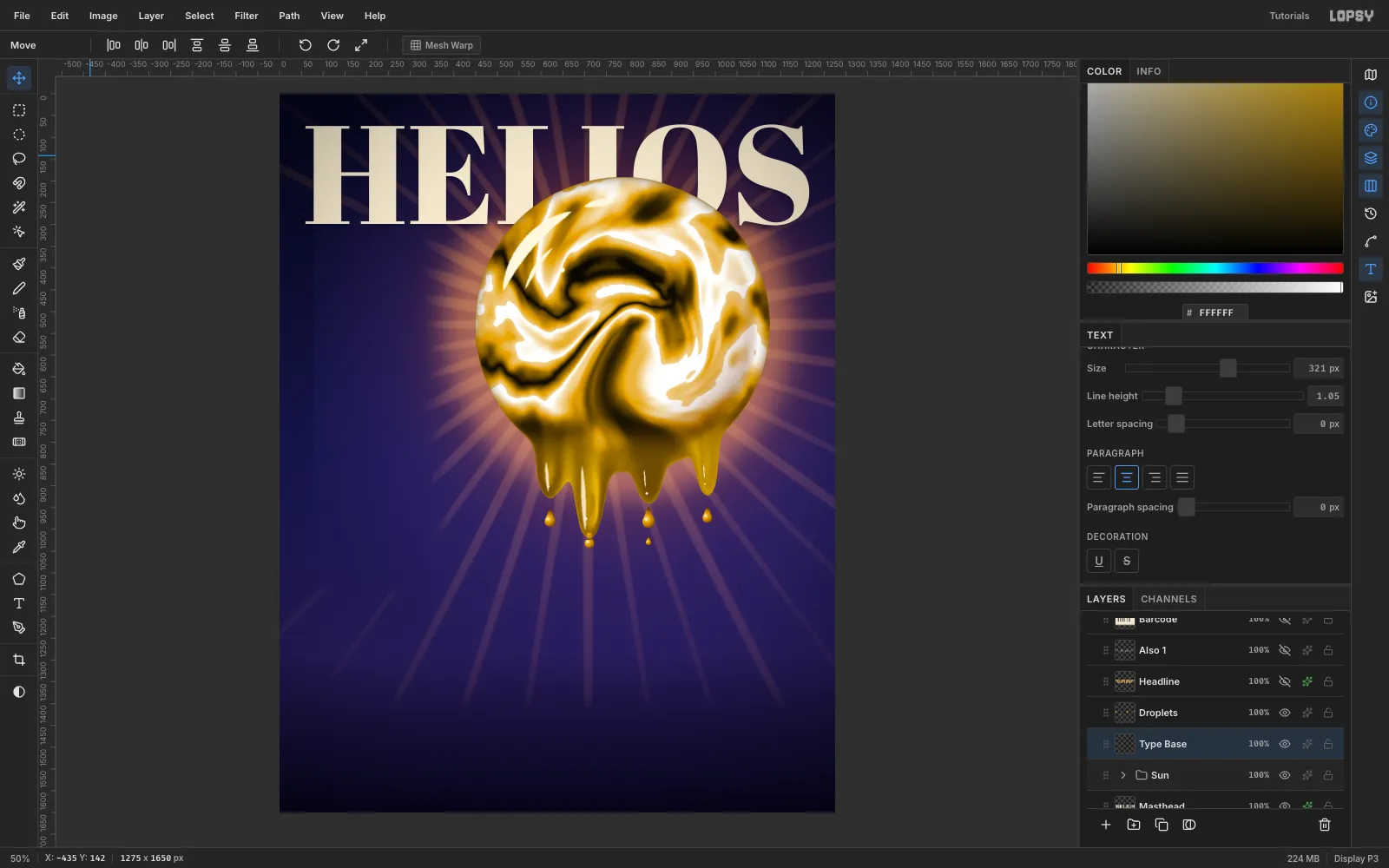Select the Dodge brightness tool
Screen dimensions: 1389x868
point(19,474)
